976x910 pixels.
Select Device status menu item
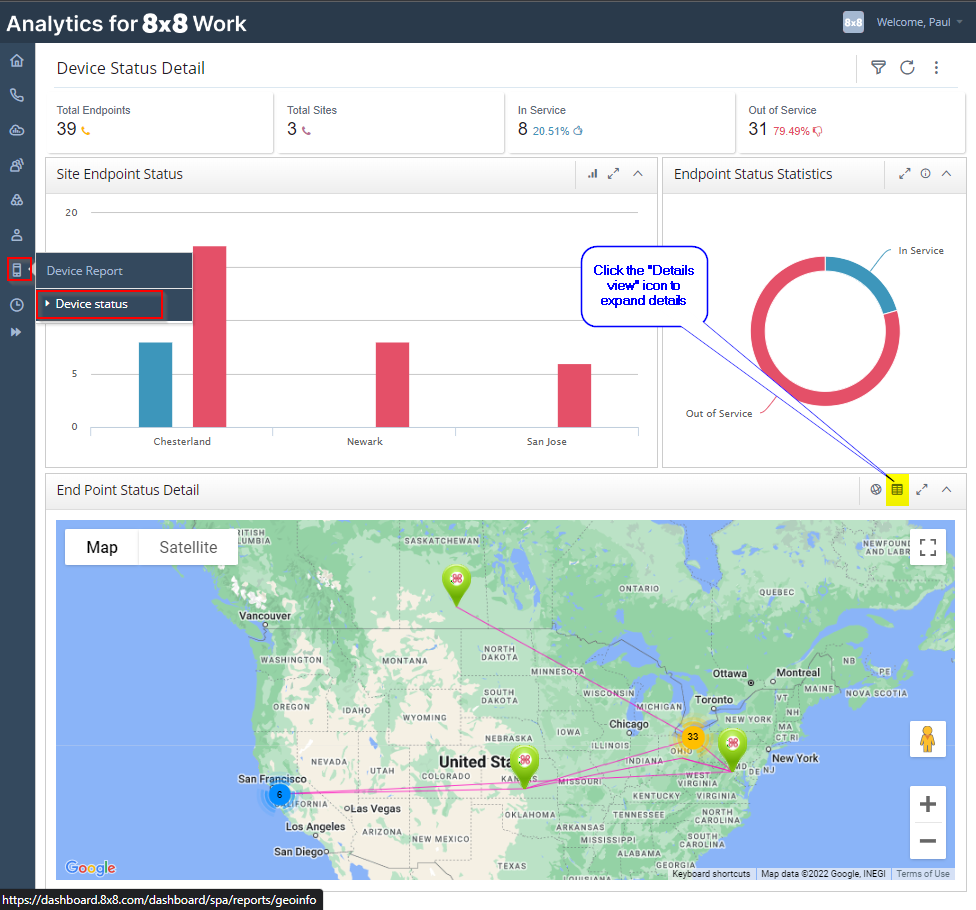click(99, 304)
